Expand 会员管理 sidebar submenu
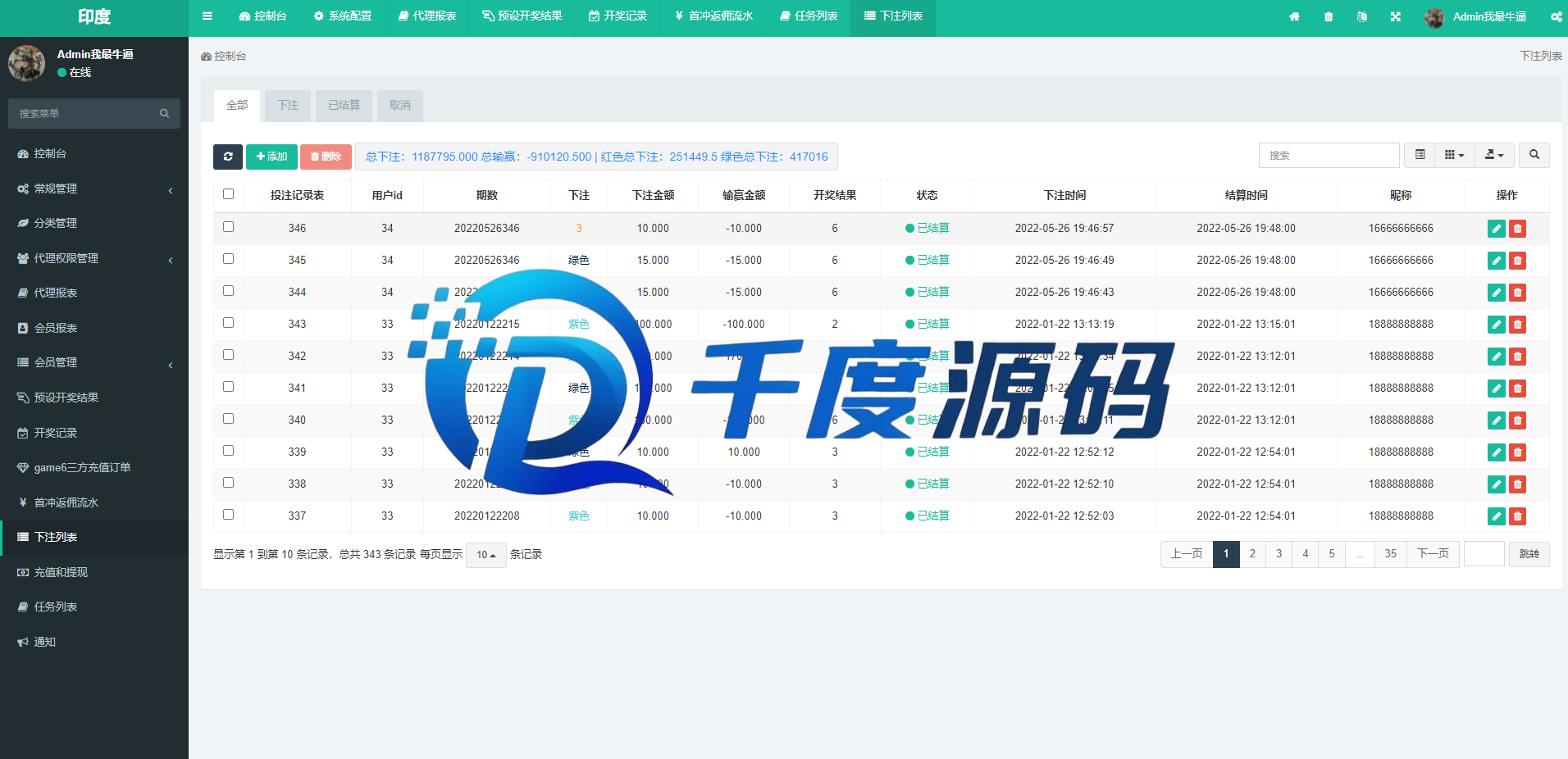The image size is (1568, 759). (94, 362)
